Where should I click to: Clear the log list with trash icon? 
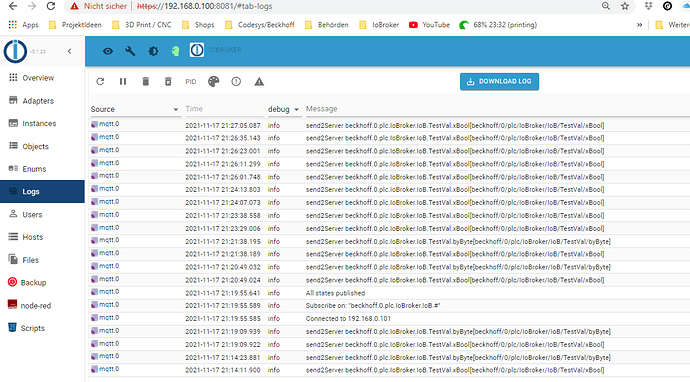[x=146, y=81]
